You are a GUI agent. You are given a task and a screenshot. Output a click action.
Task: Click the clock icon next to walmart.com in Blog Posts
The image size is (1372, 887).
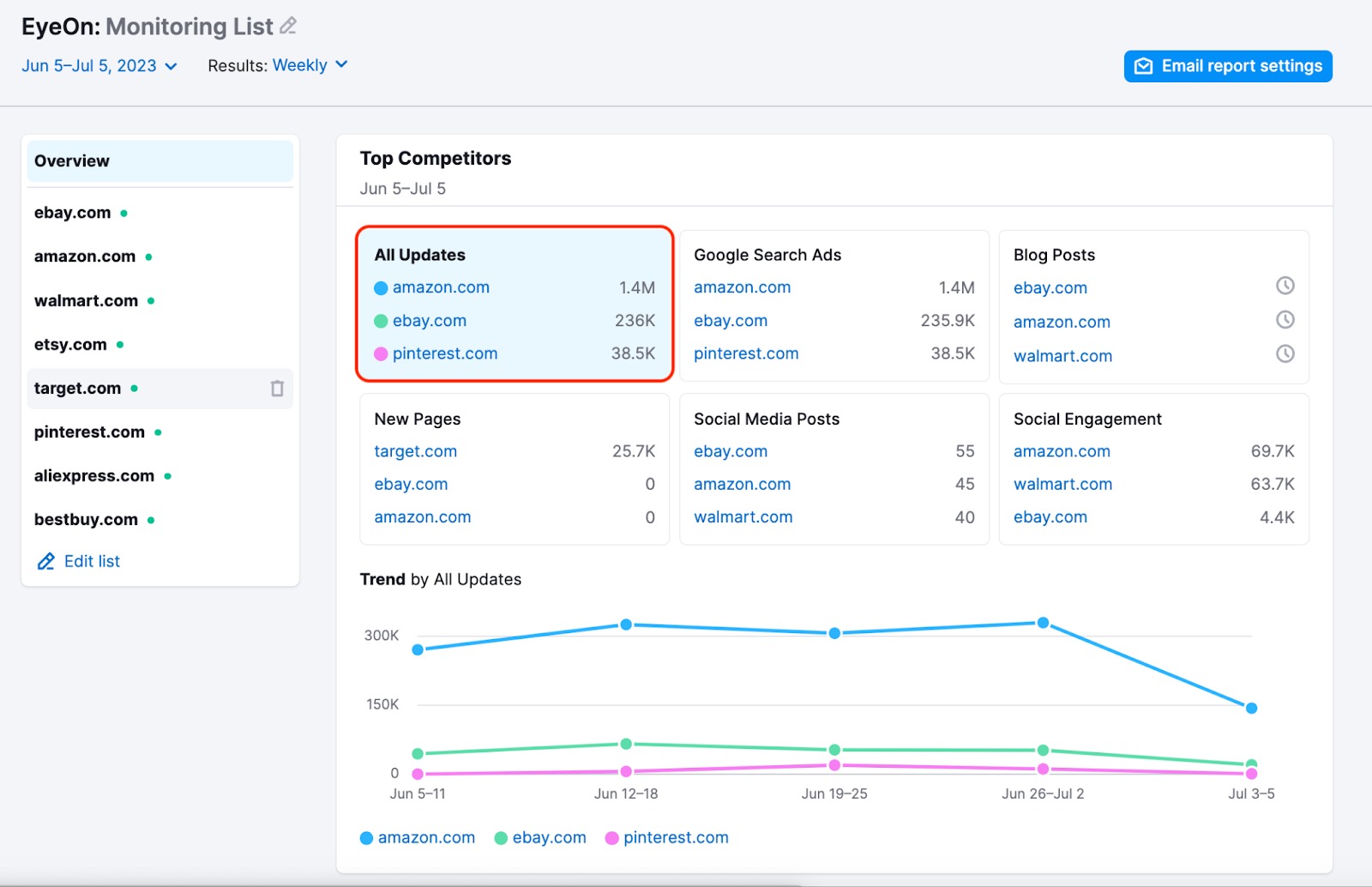click(1285, 353)
